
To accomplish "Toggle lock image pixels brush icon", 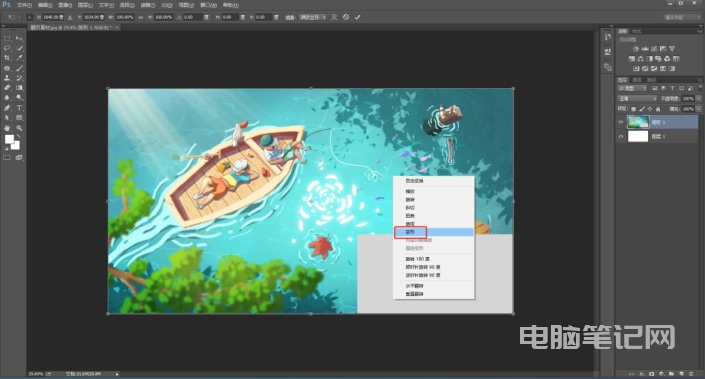I will (x=642, y=109).
